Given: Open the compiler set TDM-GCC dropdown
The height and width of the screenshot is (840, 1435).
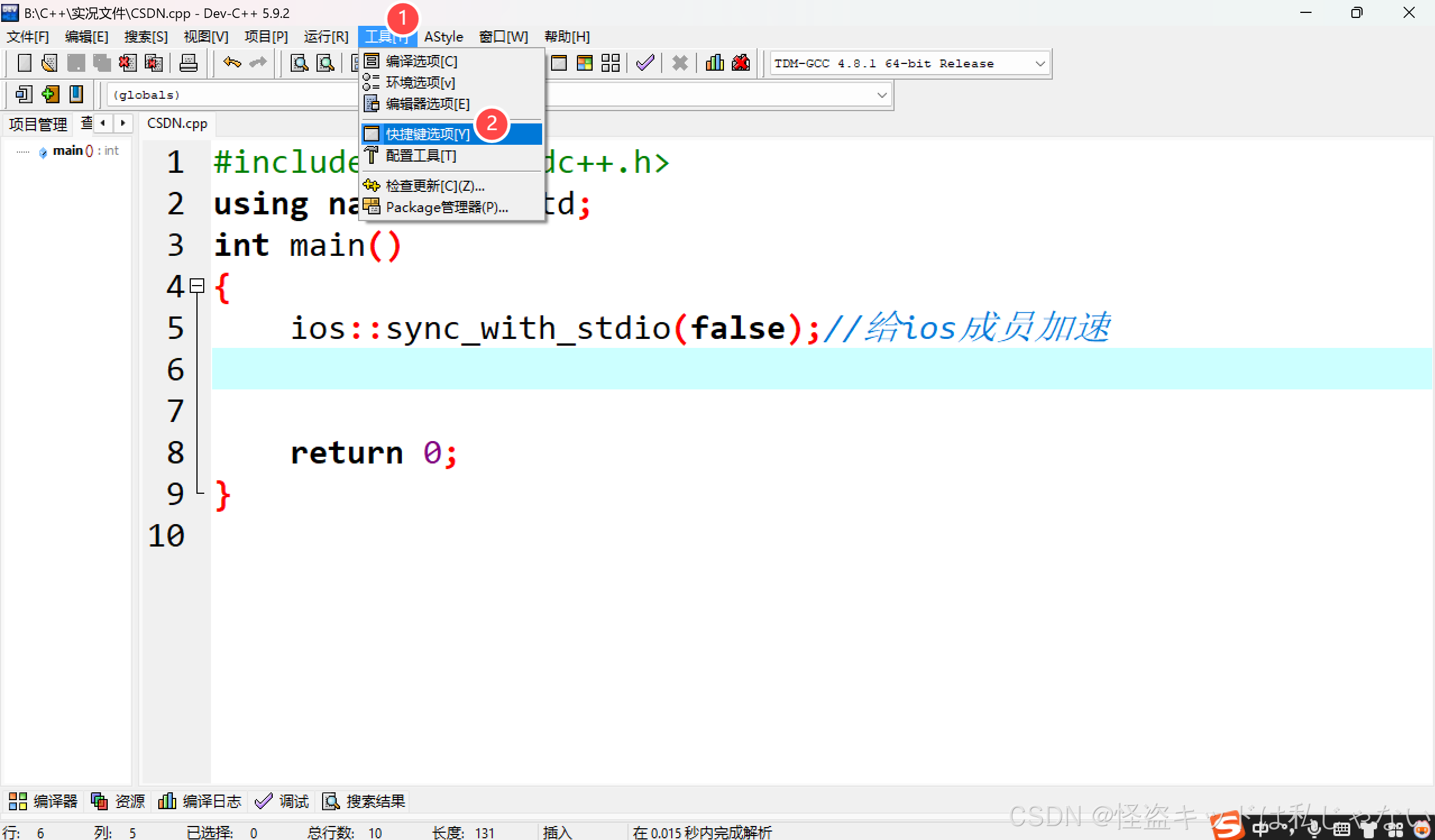Looking at the screenshot, I should click(910, 63).
